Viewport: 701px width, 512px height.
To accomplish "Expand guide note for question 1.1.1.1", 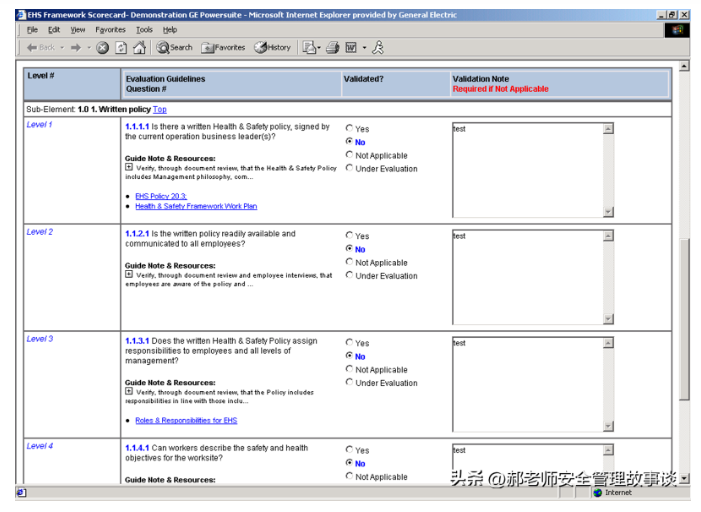I will [x=129, y=167].
